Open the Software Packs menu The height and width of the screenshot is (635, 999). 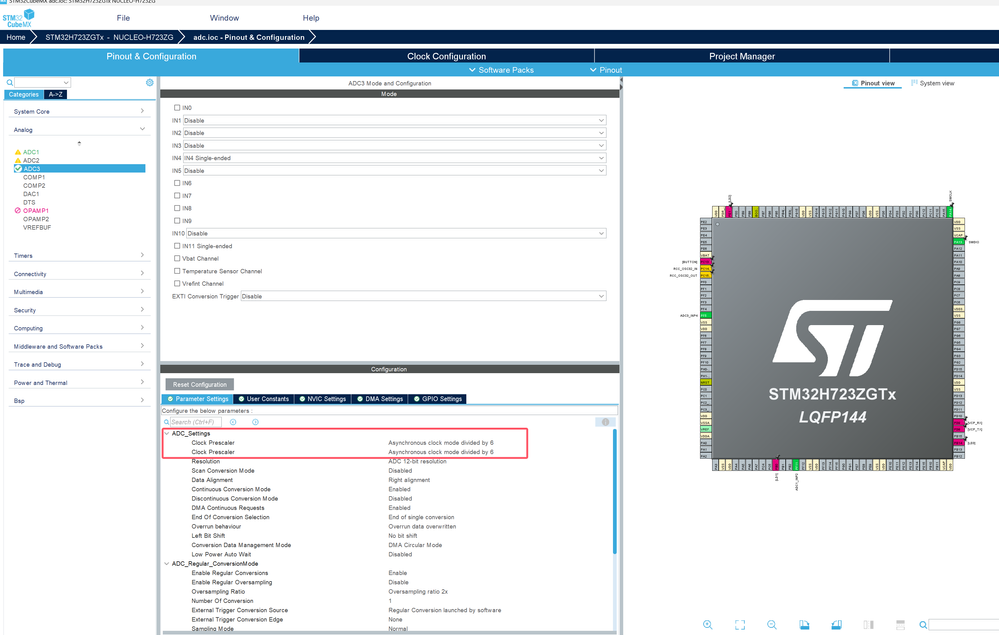(501, 70)
